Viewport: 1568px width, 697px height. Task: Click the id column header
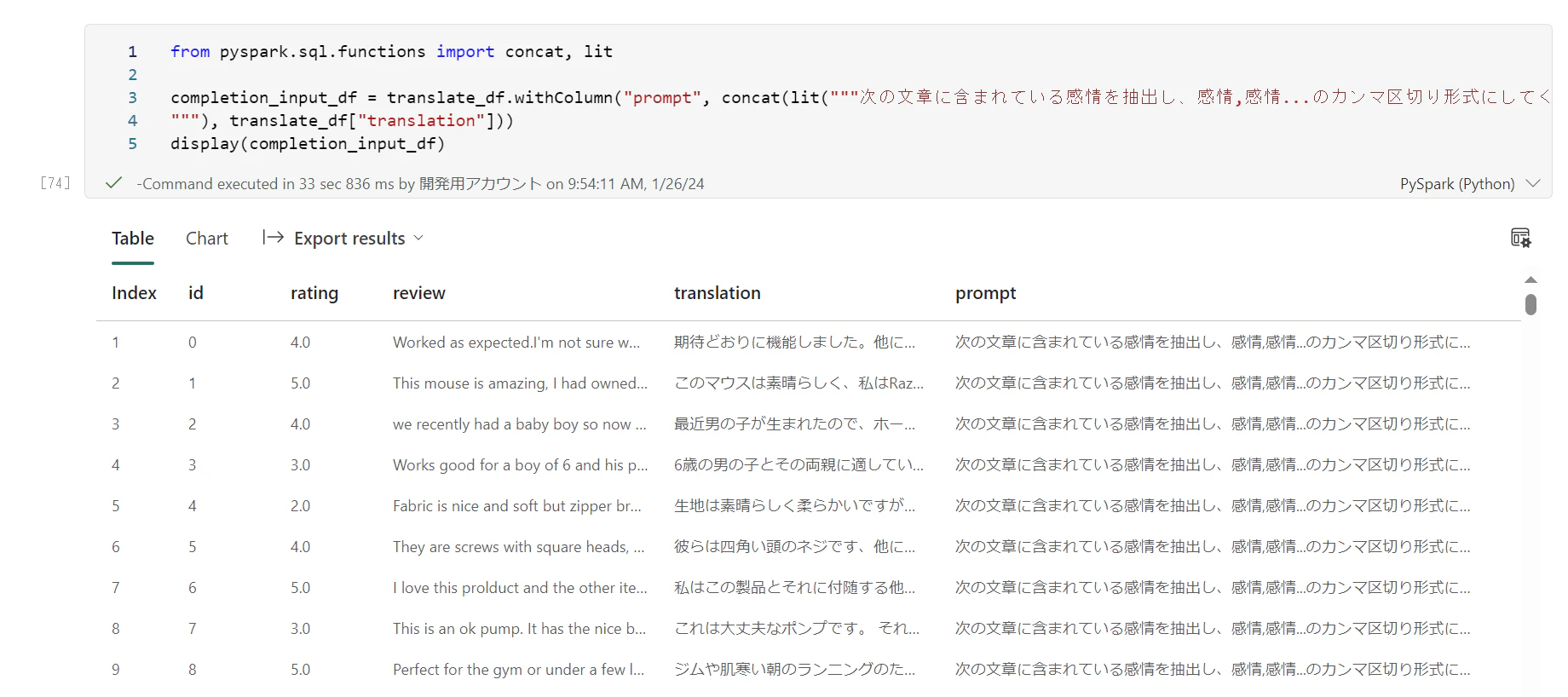pyautogui.click(x=196, y=293)
